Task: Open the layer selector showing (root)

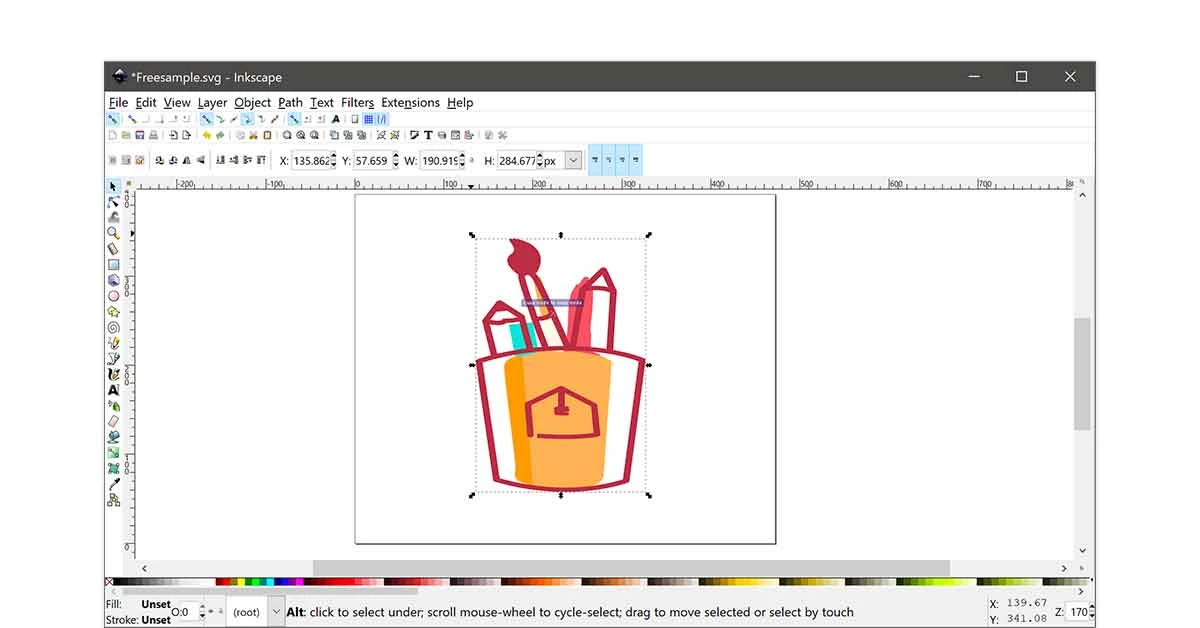Action: (x=252, y=611)
